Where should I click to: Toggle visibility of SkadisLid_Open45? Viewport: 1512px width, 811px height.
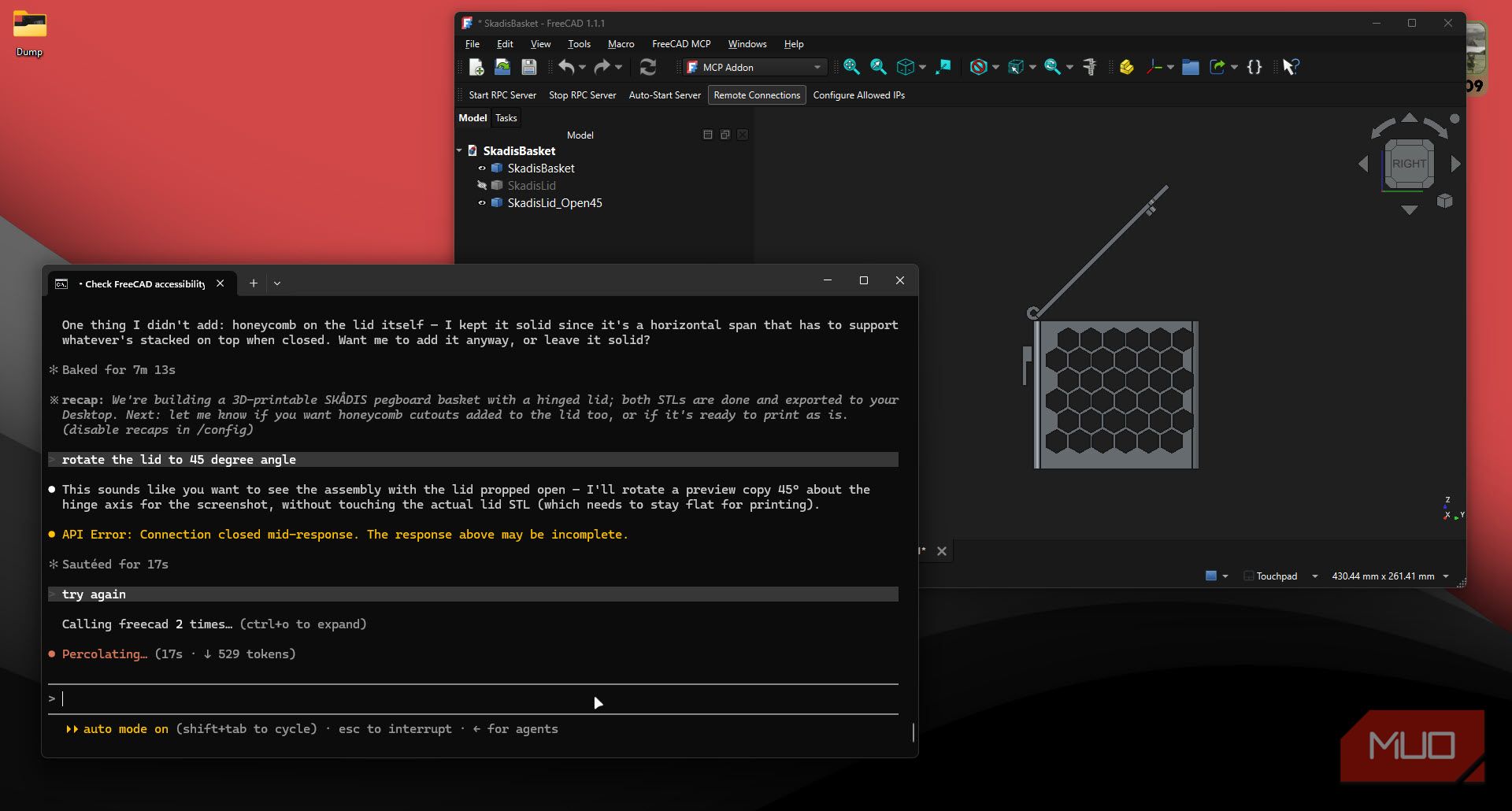point(482,203)
